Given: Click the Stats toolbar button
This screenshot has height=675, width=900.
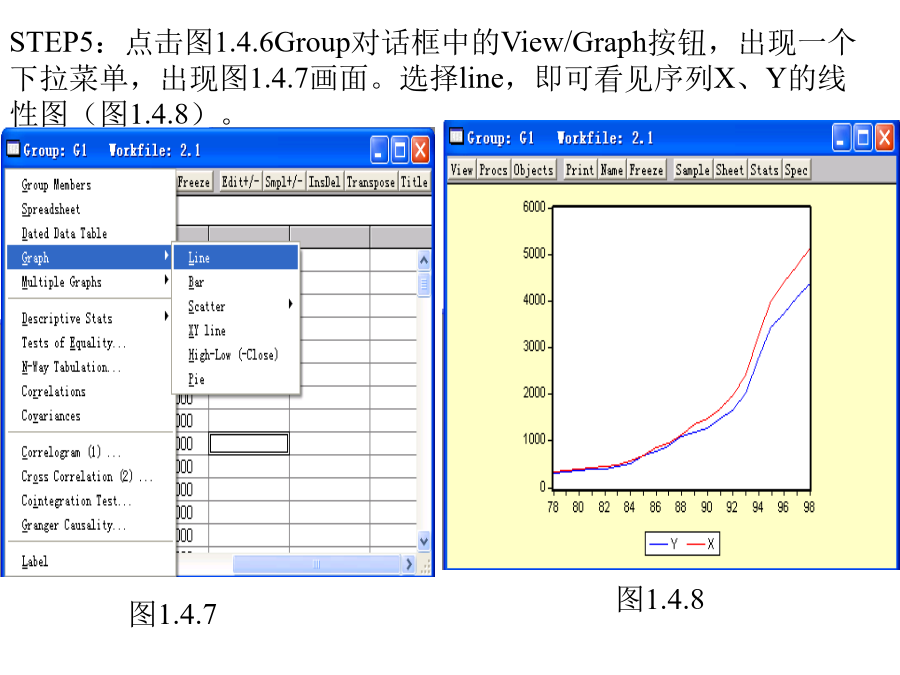Looking at the screenshot, I should pos(764,170).
